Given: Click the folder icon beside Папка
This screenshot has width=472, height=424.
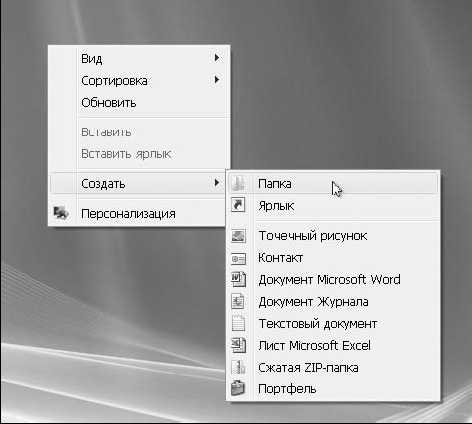Looking at the screenshot, I should [238, 184].
